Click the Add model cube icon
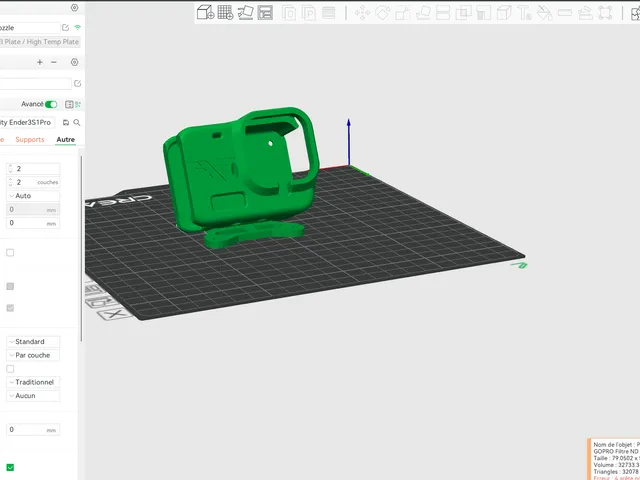Screen dimensions: 640x480 (205, 12)
